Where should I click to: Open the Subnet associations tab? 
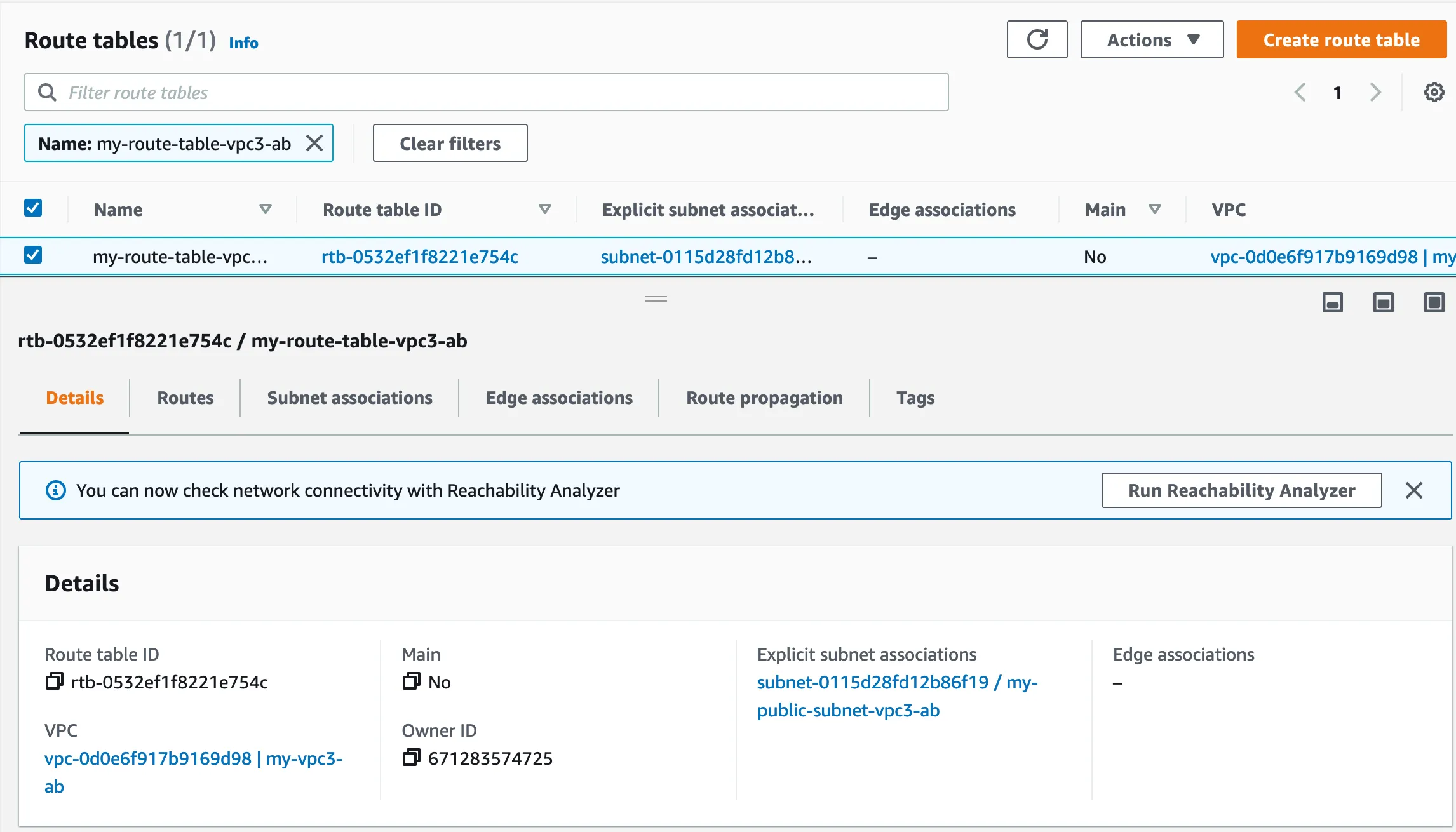pyautogui.click(x=349, y=398)
